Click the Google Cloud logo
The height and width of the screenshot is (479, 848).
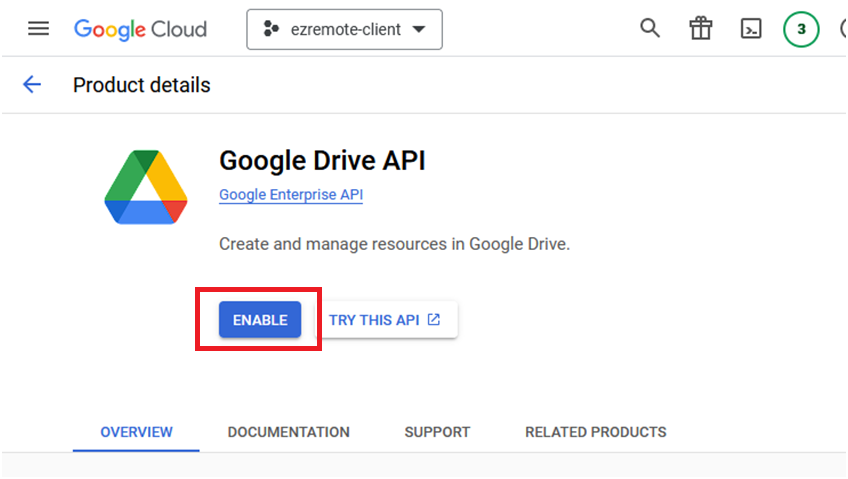click(x=140, y=29)
